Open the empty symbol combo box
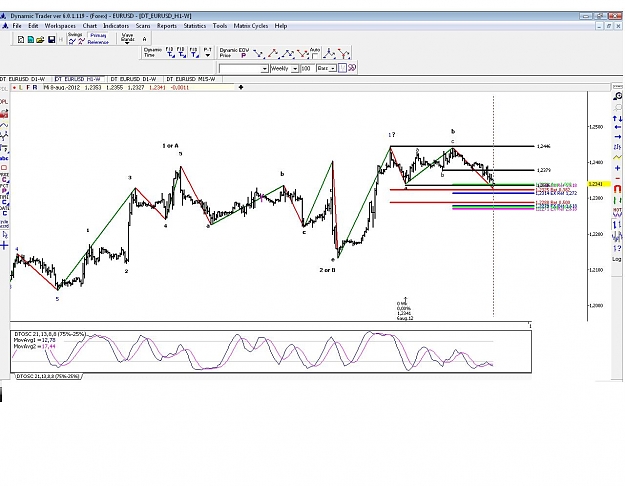The height and width of the screenshot is (486, 625). coord(244,69)
